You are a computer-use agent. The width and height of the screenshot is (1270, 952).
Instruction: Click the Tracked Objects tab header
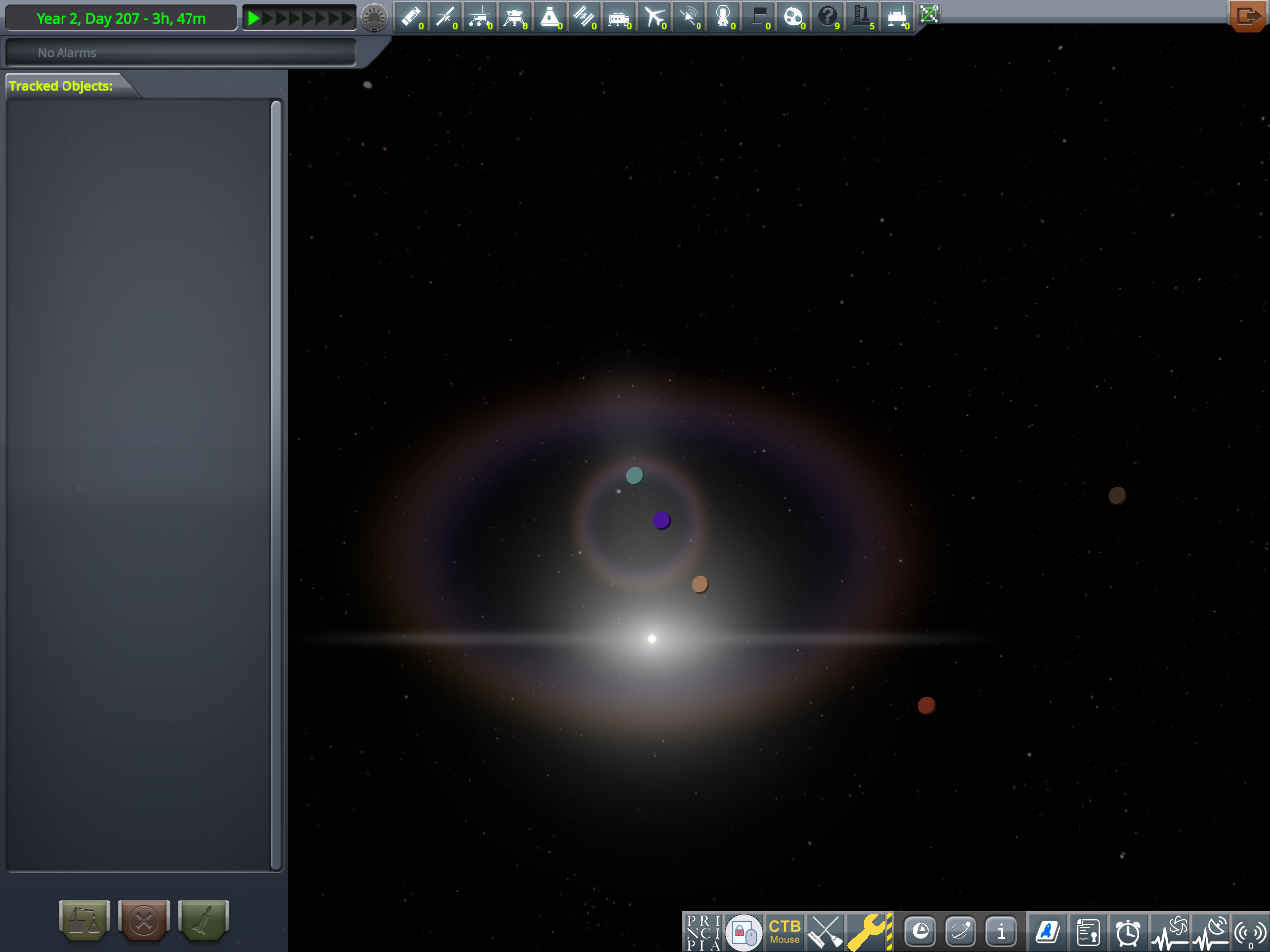point(62,86)
